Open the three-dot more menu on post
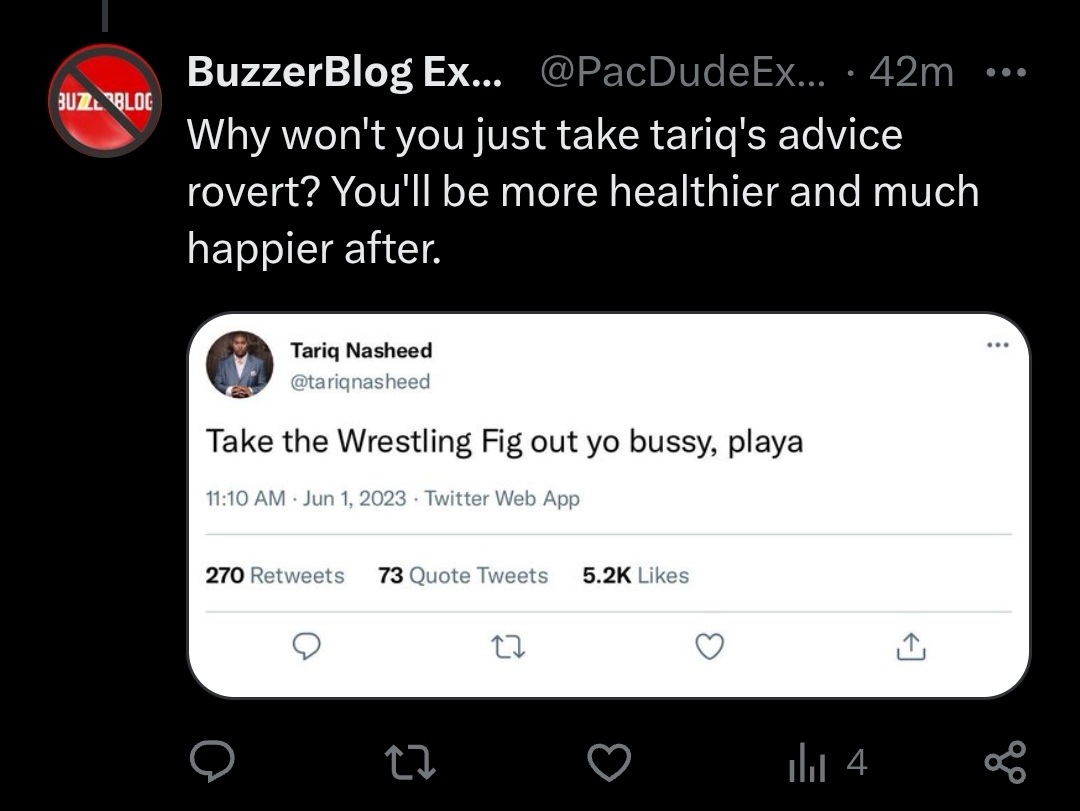 [x=1004, y=73]
